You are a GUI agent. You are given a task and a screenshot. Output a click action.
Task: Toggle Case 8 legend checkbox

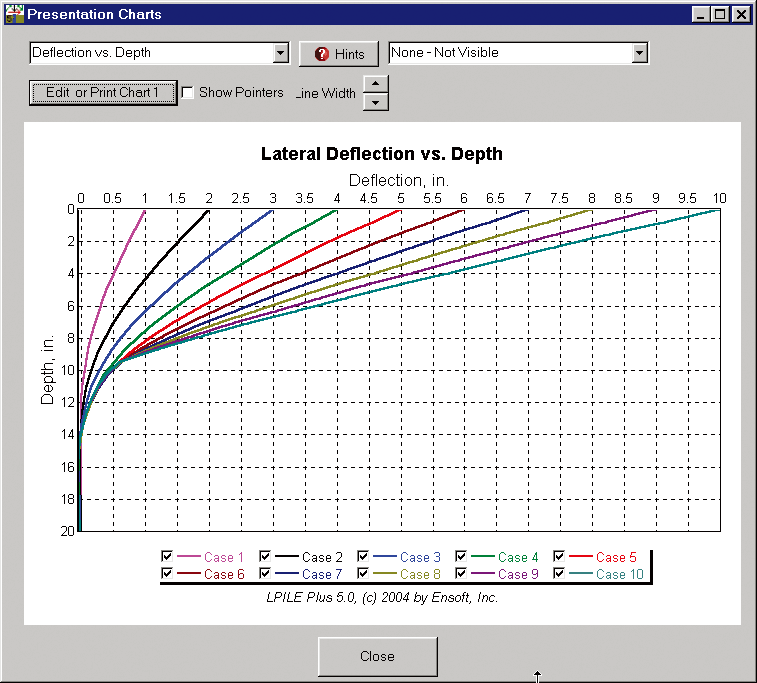(364, 574)
